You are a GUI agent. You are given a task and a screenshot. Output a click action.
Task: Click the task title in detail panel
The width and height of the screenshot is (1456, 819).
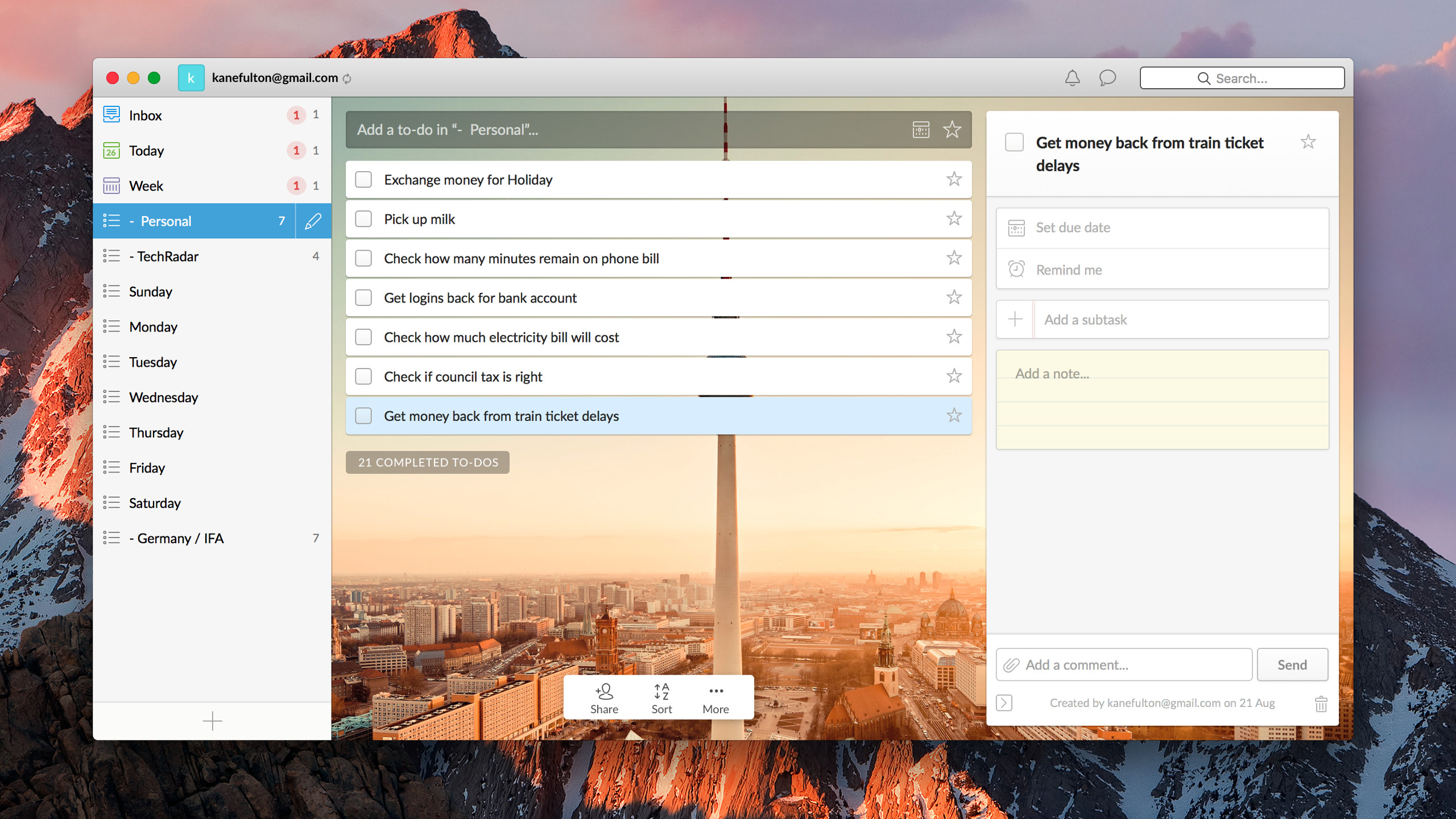pyautogui.click(x=1149, y=154)
